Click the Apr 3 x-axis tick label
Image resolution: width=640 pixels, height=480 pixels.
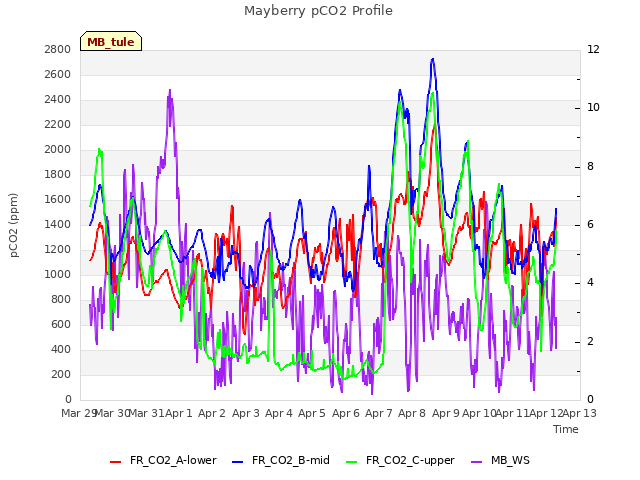(246, 413)
